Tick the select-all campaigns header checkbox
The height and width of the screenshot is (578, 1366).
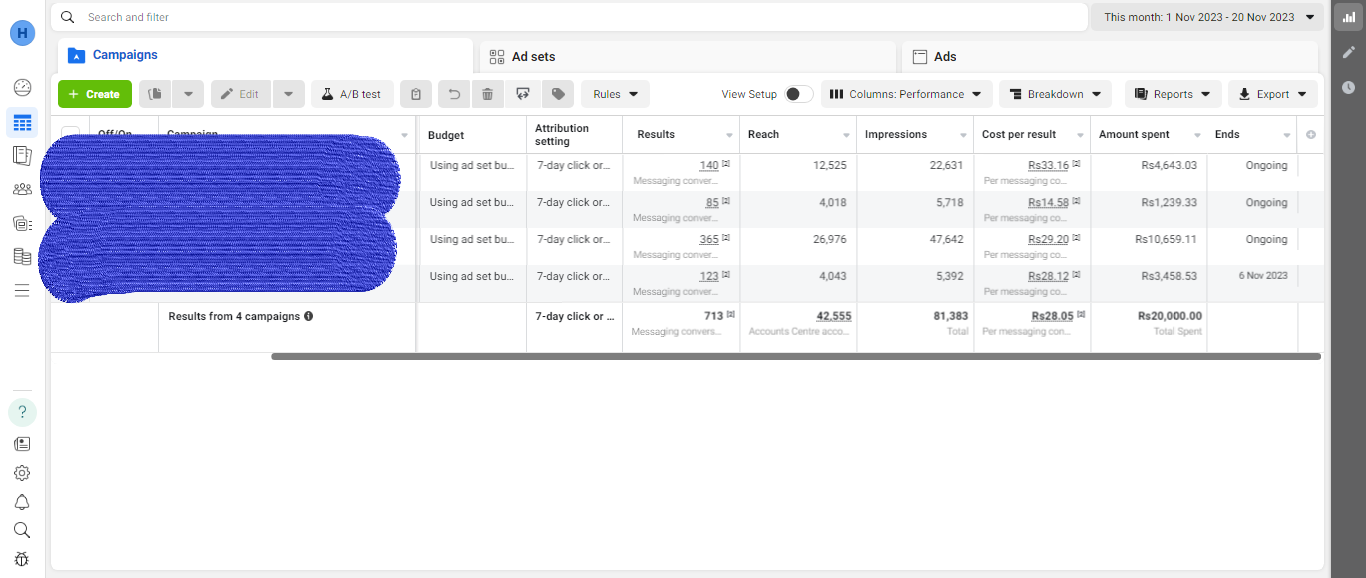click(x=71, y=134)
